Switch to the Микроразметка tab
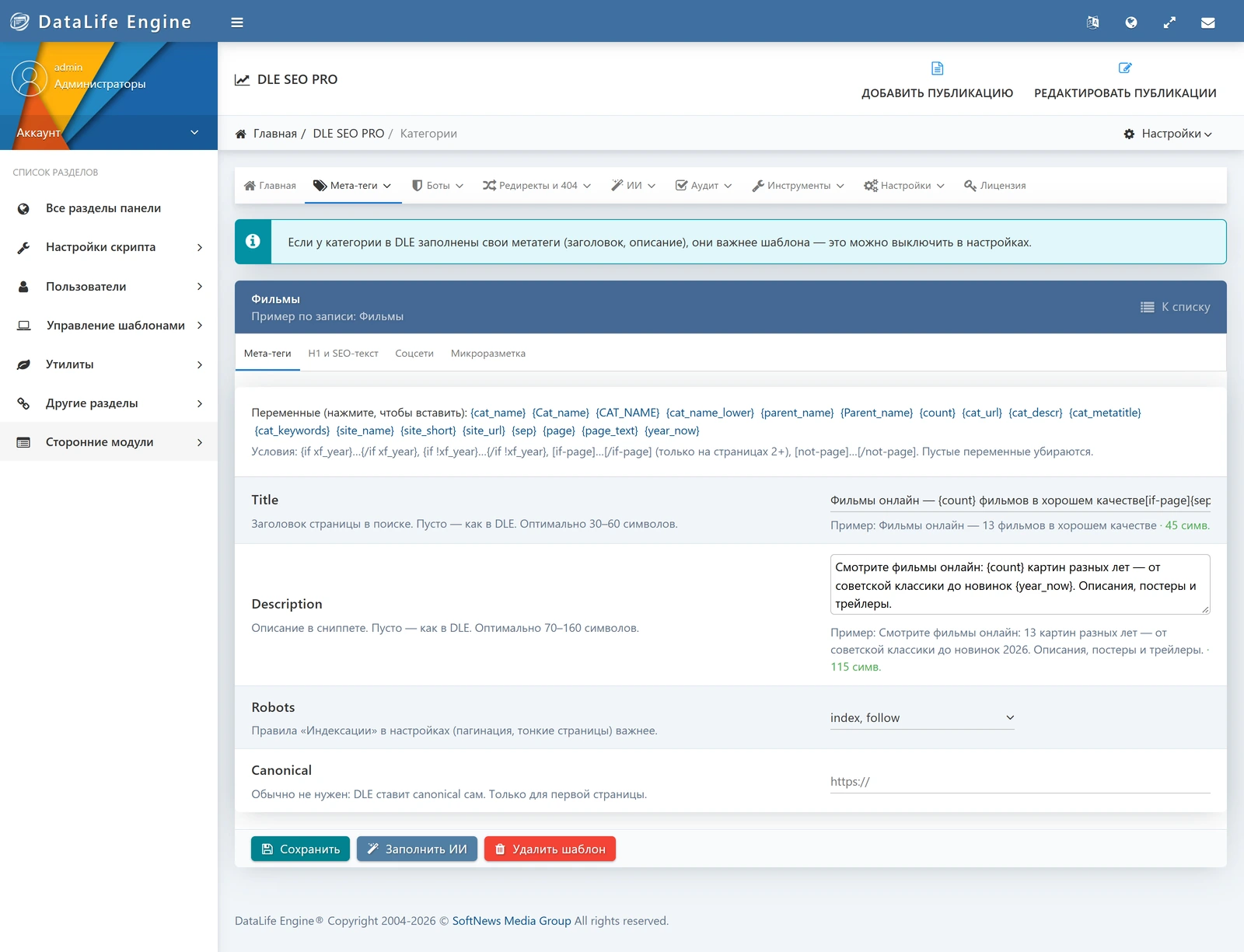Viewport: 1244px width, 952px height. pyautogui.click(x=488, y=354)
